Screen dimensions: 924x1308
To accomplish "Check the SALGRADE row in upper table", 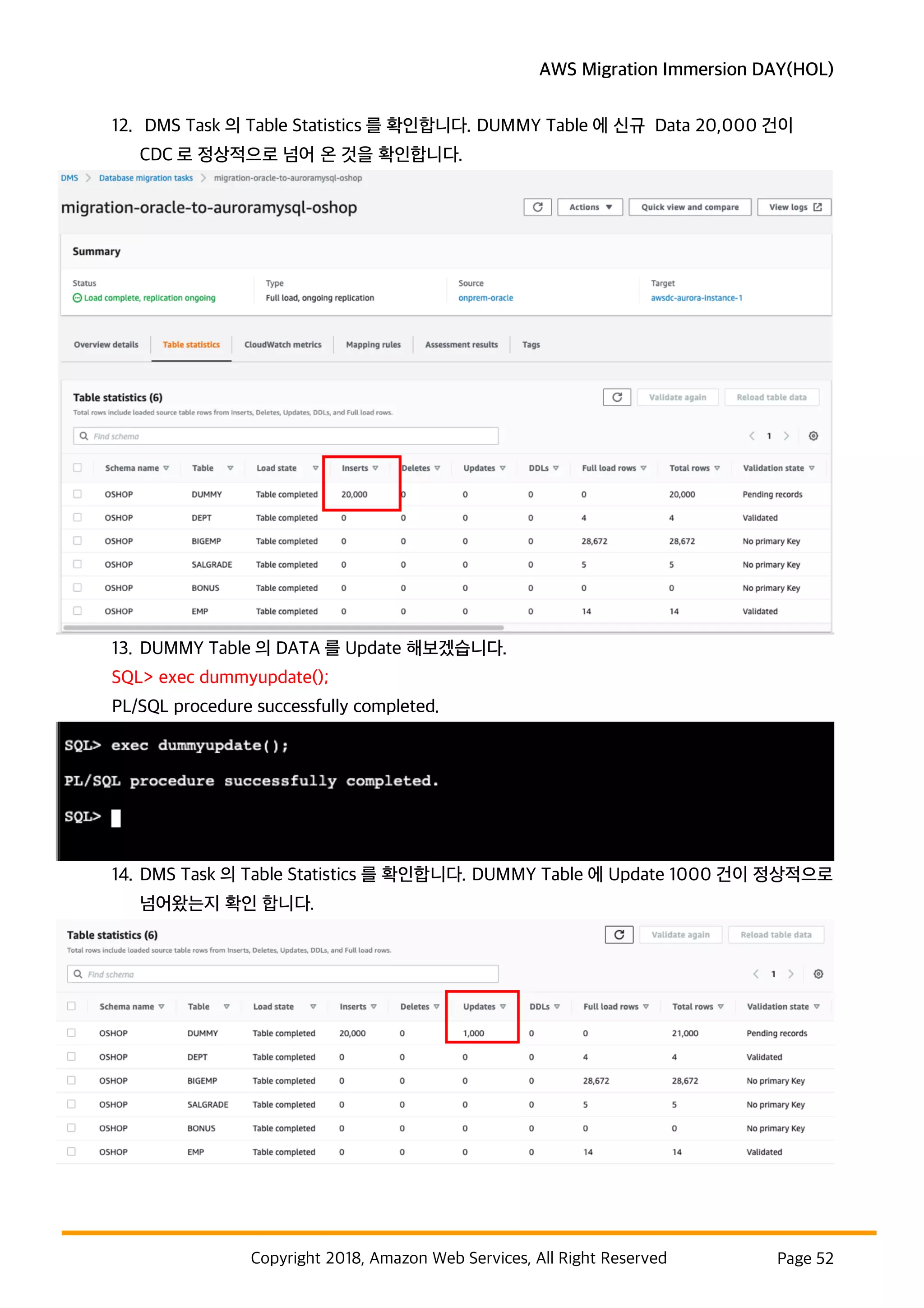I will (78, 564).
